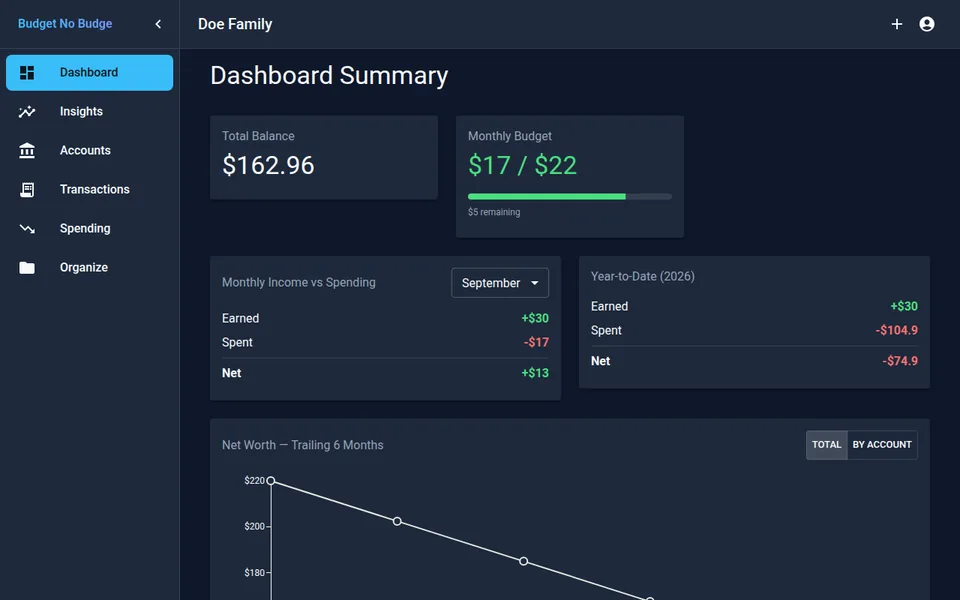Click the $180 axis label on chart
The width and height of the screenshot is (960, 600).
[x=254, y=572]
